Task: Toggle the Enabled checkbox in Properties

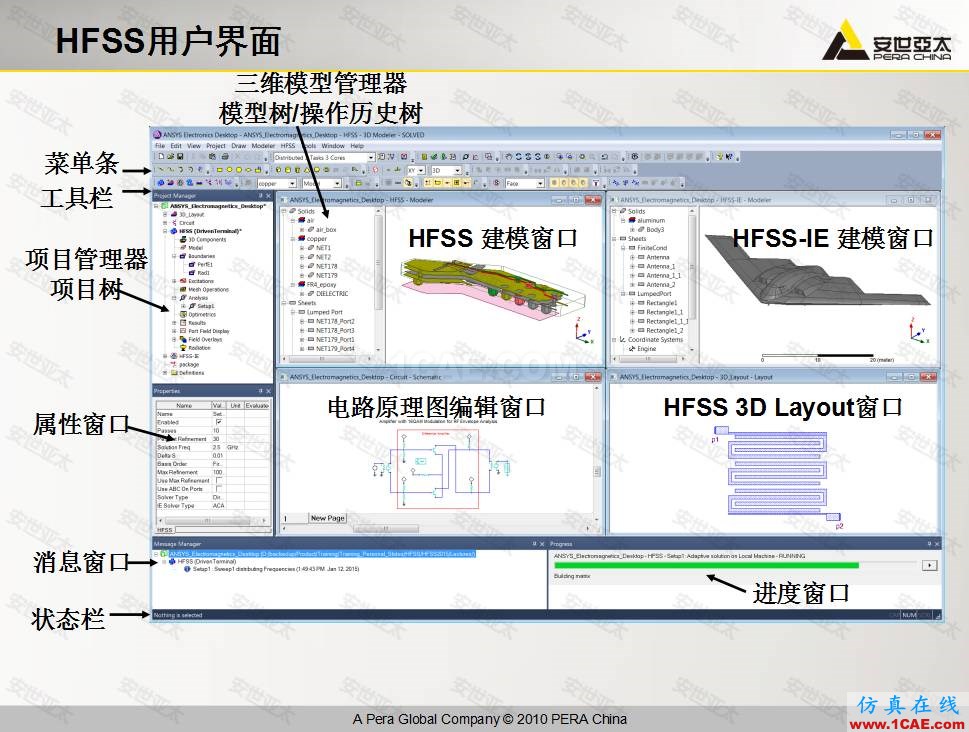Action: click(219, 422)
